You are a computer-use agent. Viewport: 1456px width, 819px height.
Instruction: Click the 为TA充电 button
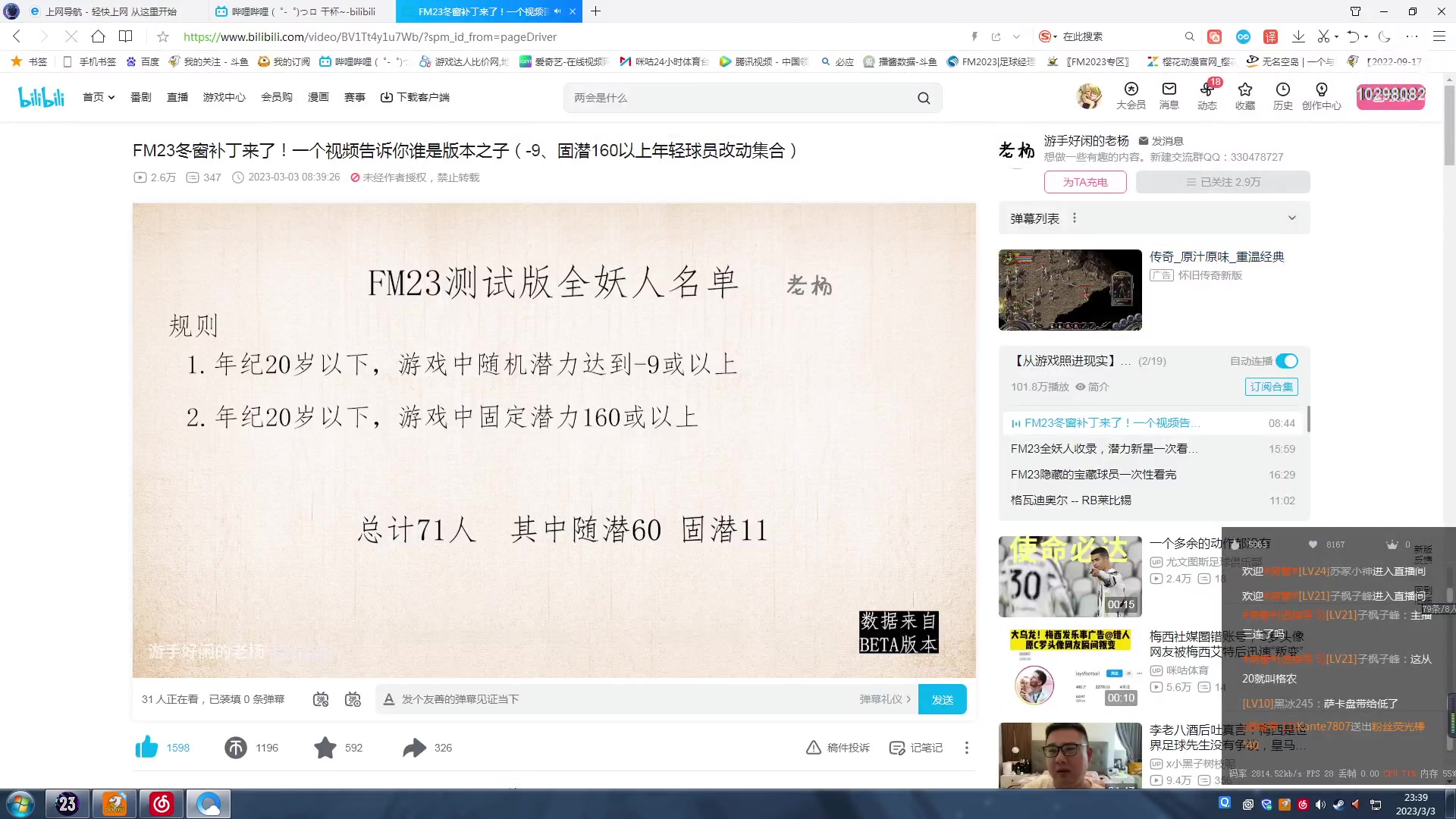pos(1084,182)
